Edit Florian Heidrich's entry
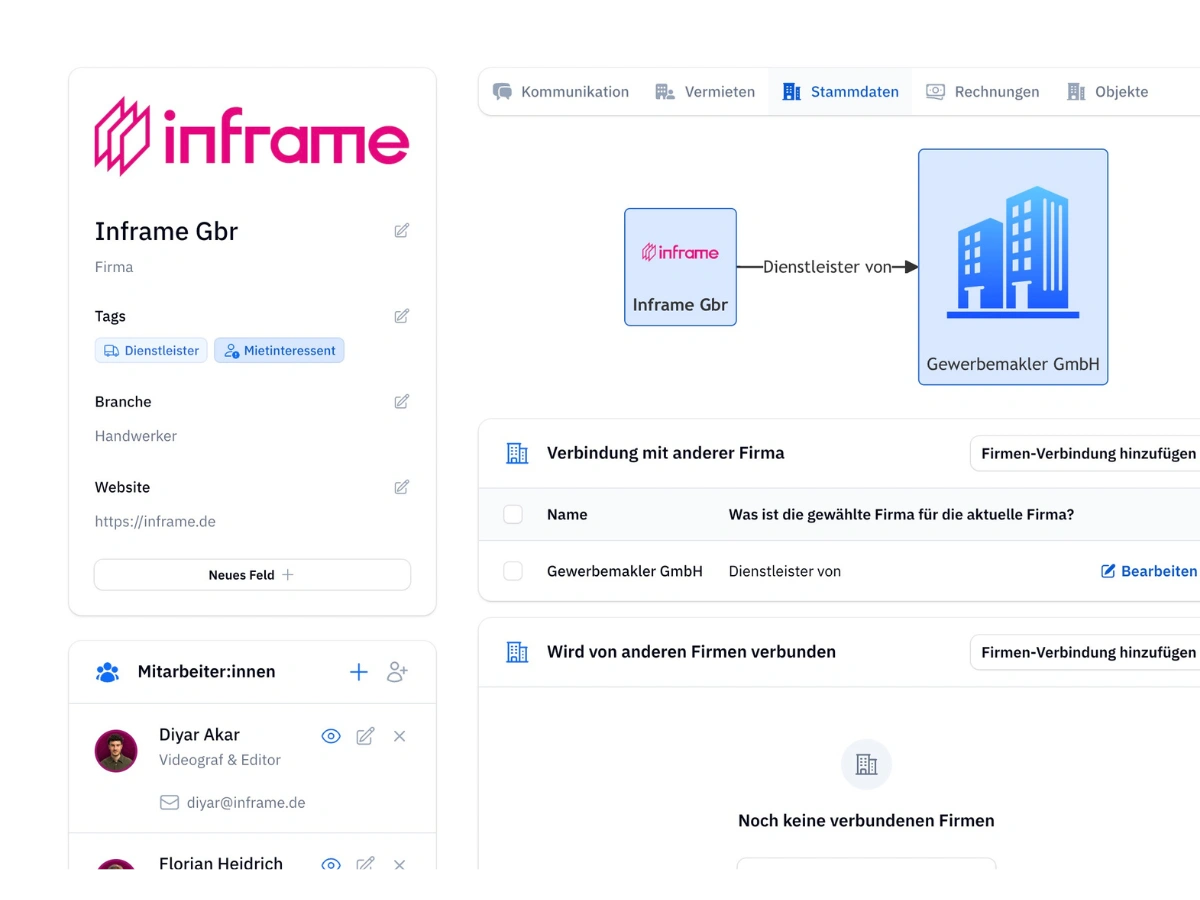 click(366, 864)
